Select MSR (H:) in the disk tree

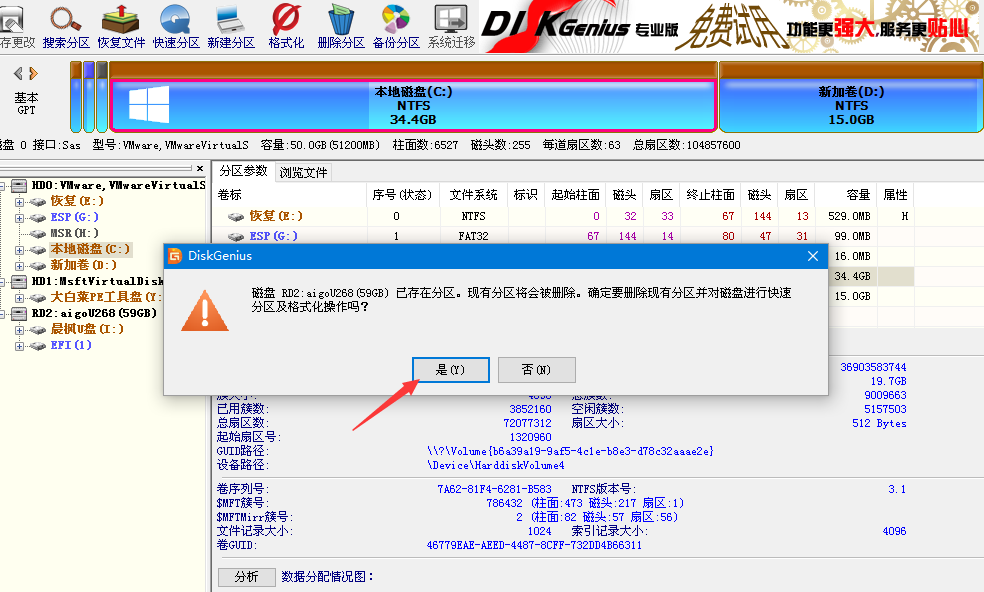[74, 233]
